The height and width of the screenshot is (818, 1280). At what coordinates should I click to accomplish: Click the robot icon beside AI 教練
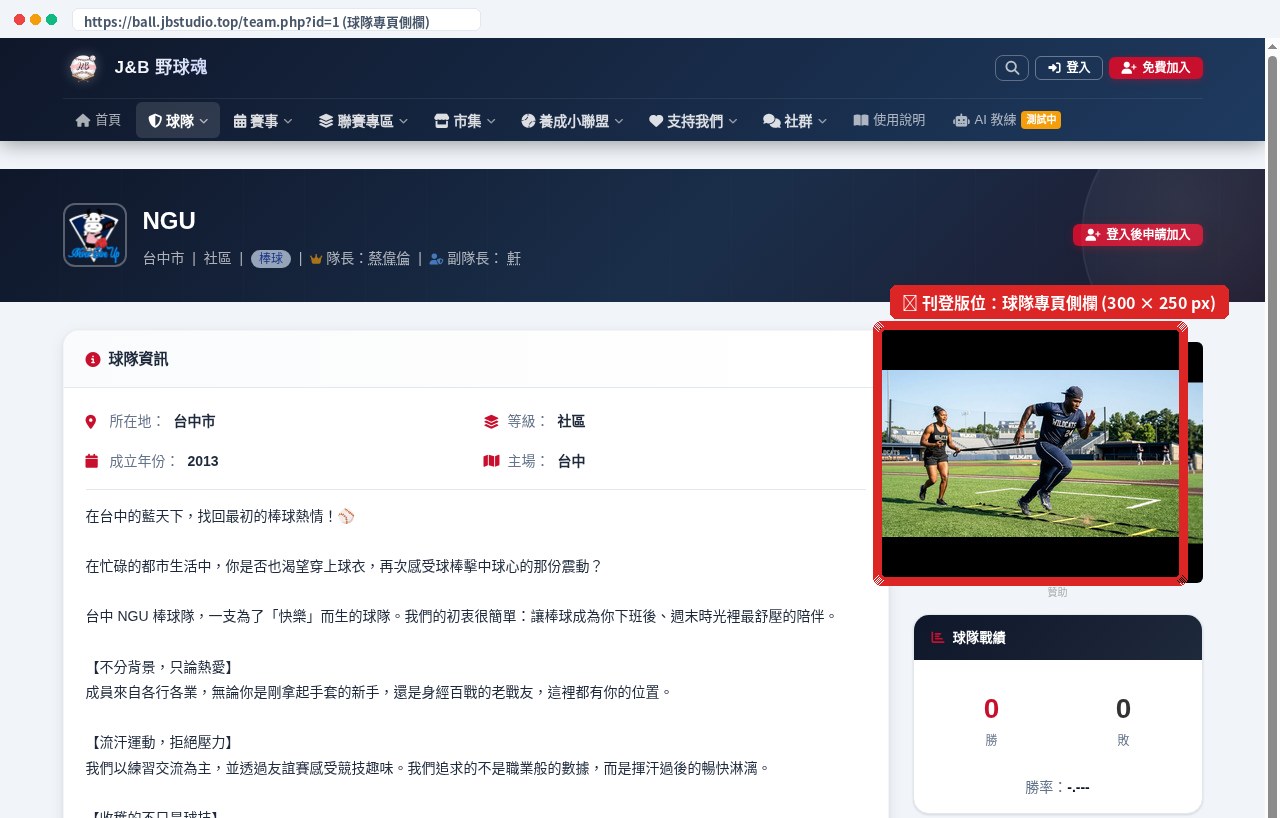pos(962,120)
